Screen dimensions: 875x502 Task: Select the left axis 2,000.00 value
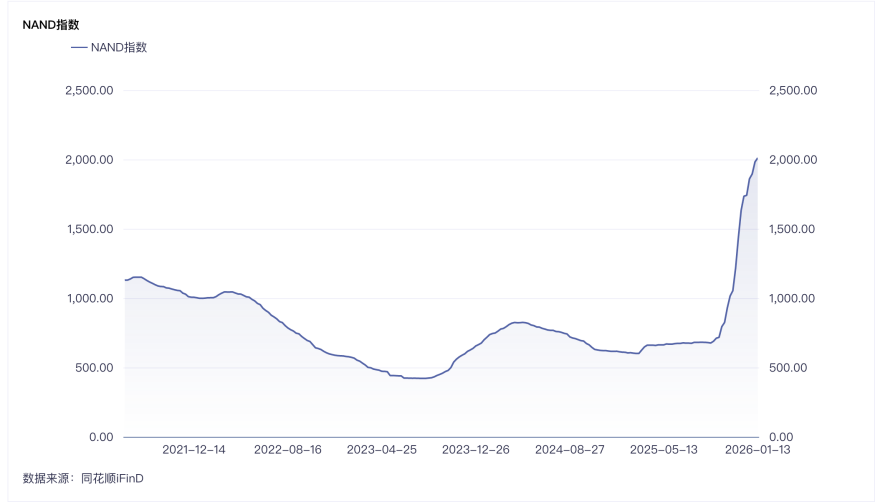[89, 160]
